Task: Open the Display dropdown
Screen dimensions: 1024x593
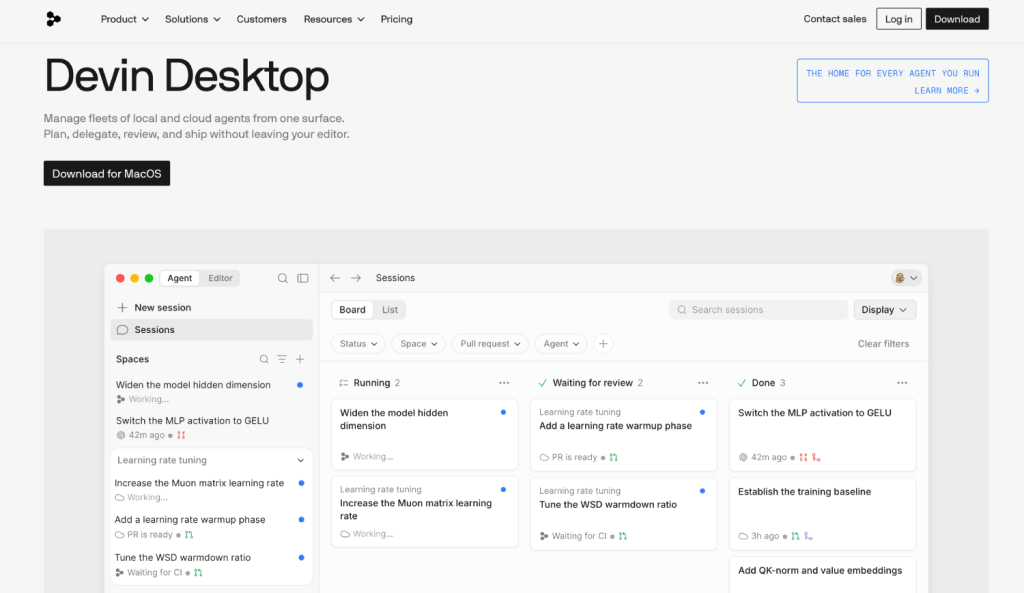Action: pos(884,310)
